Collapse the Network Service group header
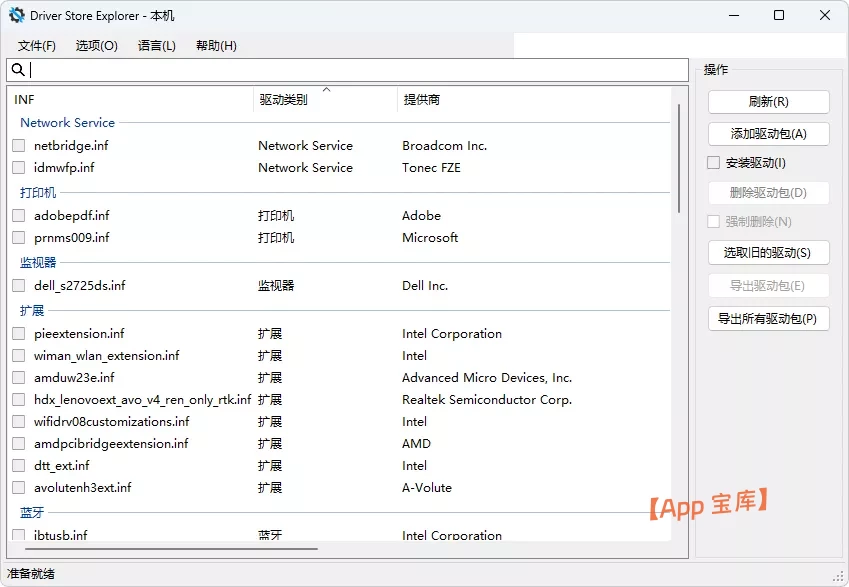The height and width of the screenshot is (587, 849). tap(67, 123)
